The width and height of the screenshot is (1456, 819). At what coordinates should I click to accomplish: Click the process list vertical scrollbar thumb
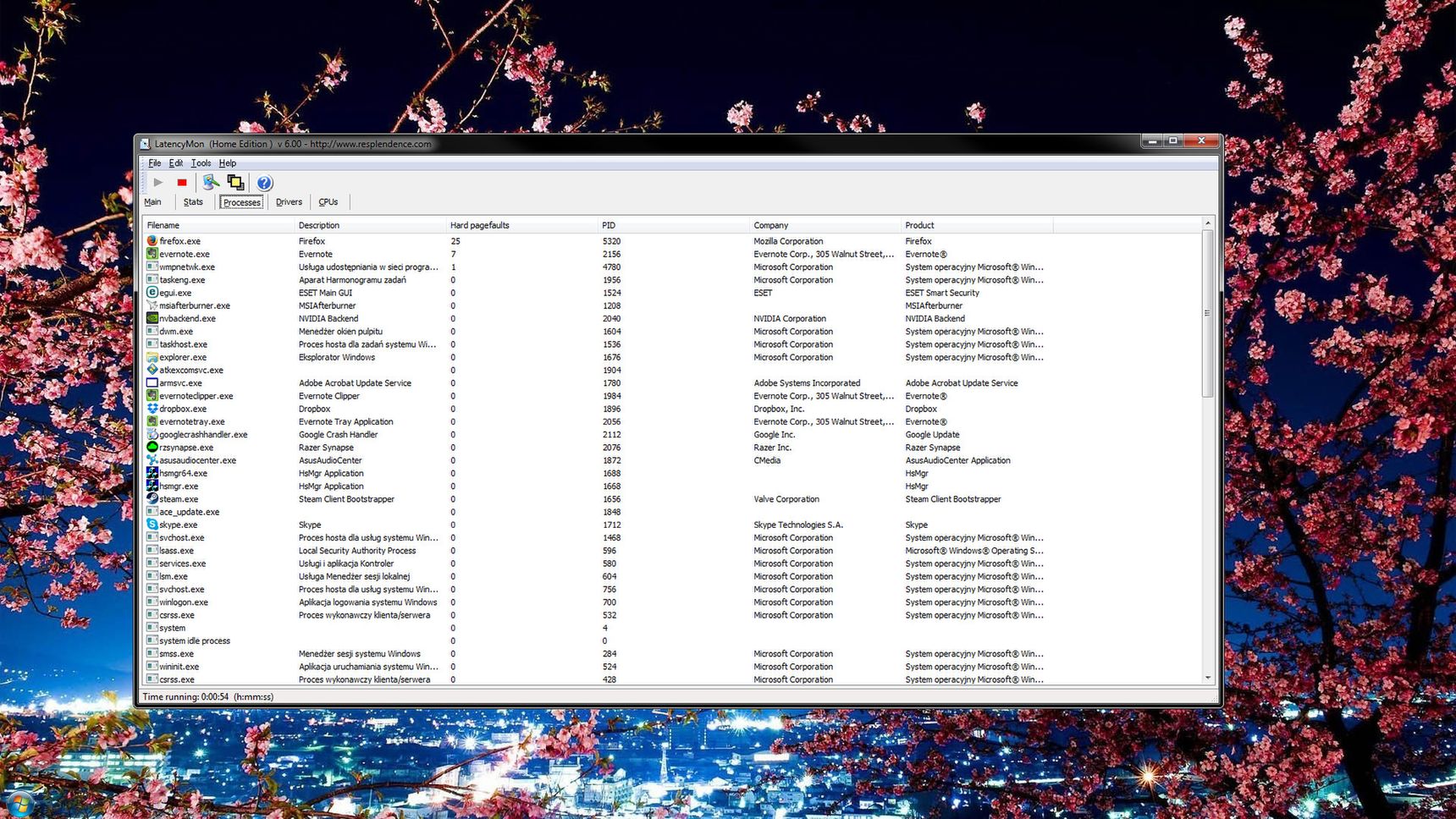point(1208,313)
